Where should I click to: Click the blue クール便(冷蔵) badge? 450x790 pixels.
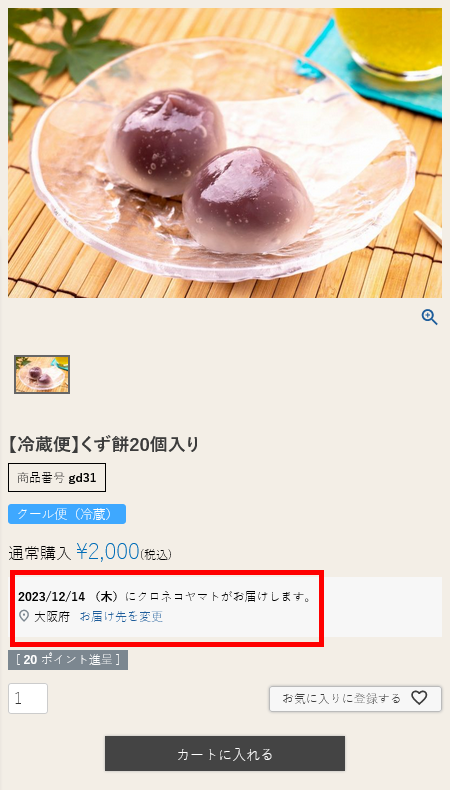point(67,514)
